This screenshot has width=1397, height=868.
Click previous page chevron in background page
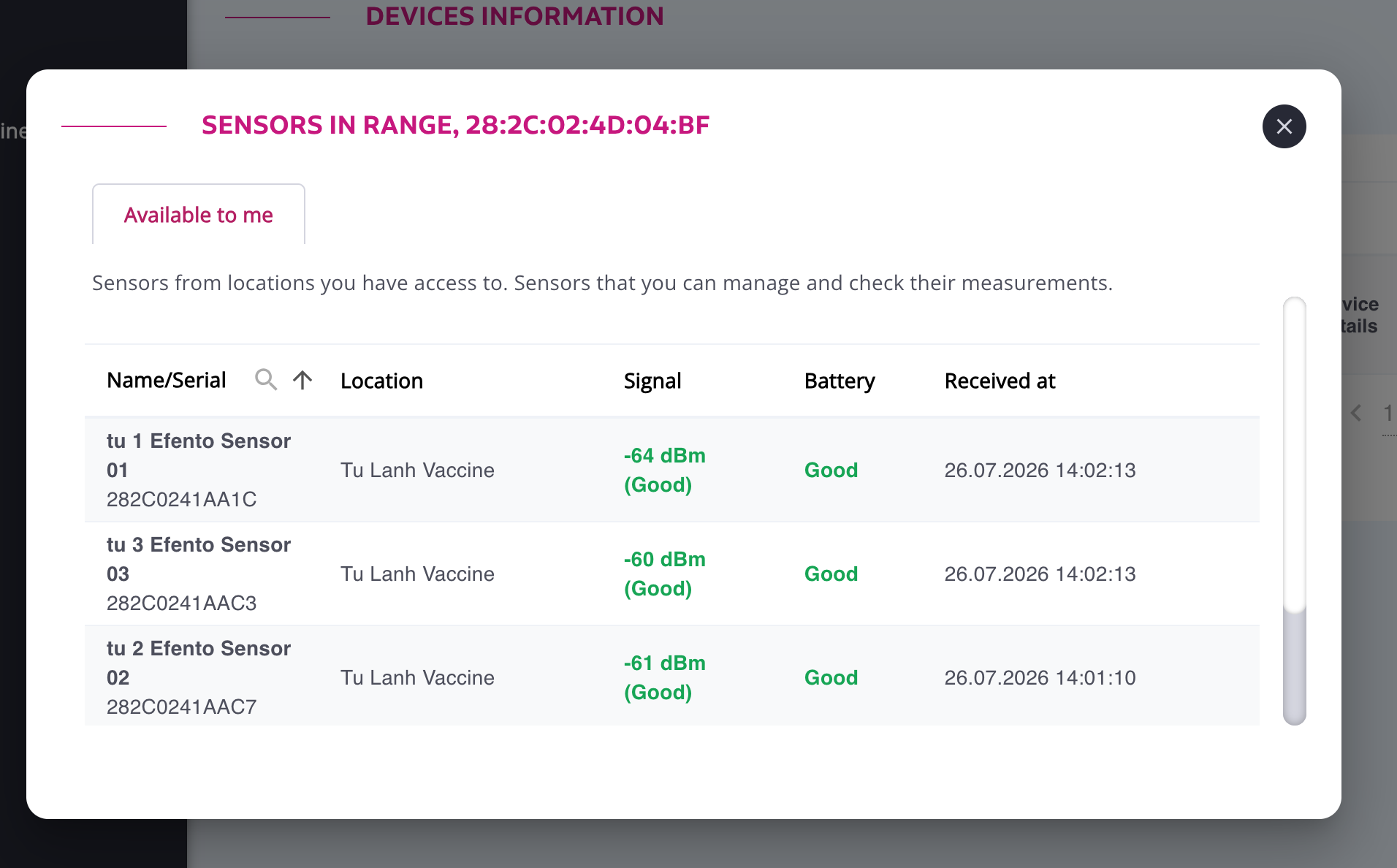click(x=1356, y=413)
